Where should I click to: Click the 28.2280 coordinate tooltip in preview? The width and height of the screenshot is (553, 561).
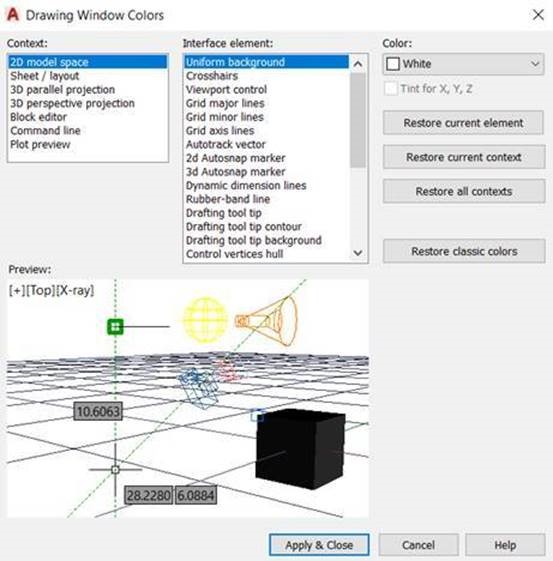148,495
